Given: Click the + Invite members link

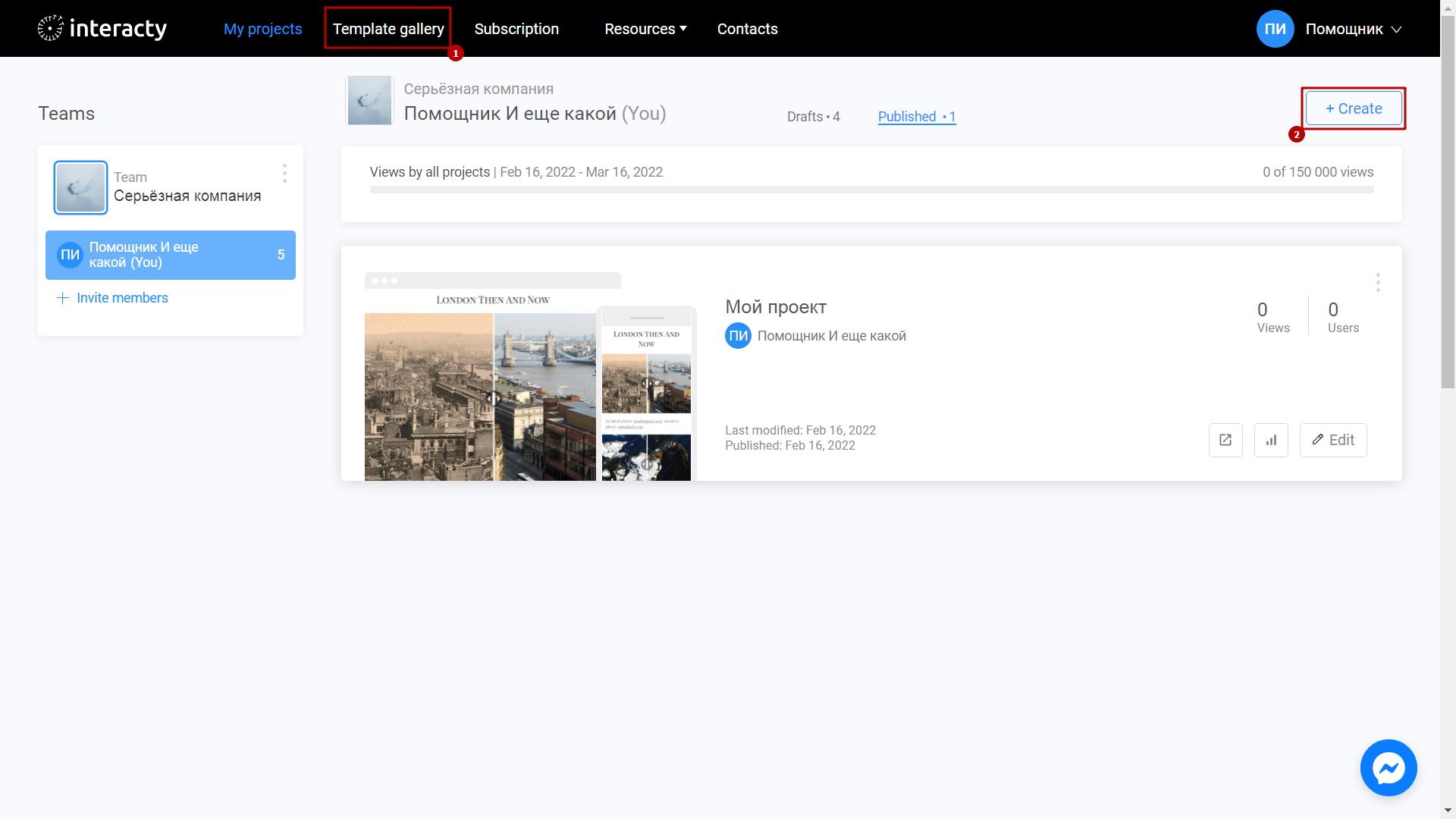Looking at the screenshot, I should 112,297.
